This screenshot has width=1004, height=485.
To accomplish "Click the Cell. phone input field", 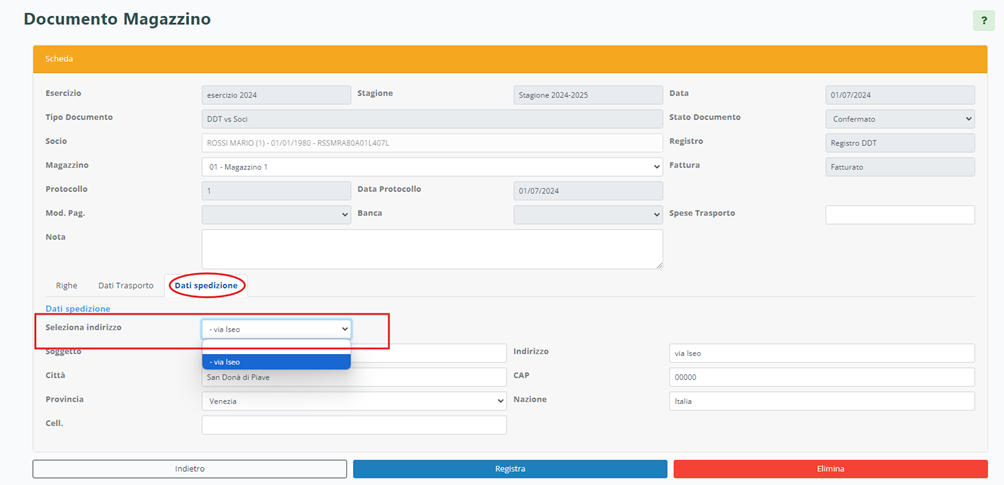I will pos(353,425).
